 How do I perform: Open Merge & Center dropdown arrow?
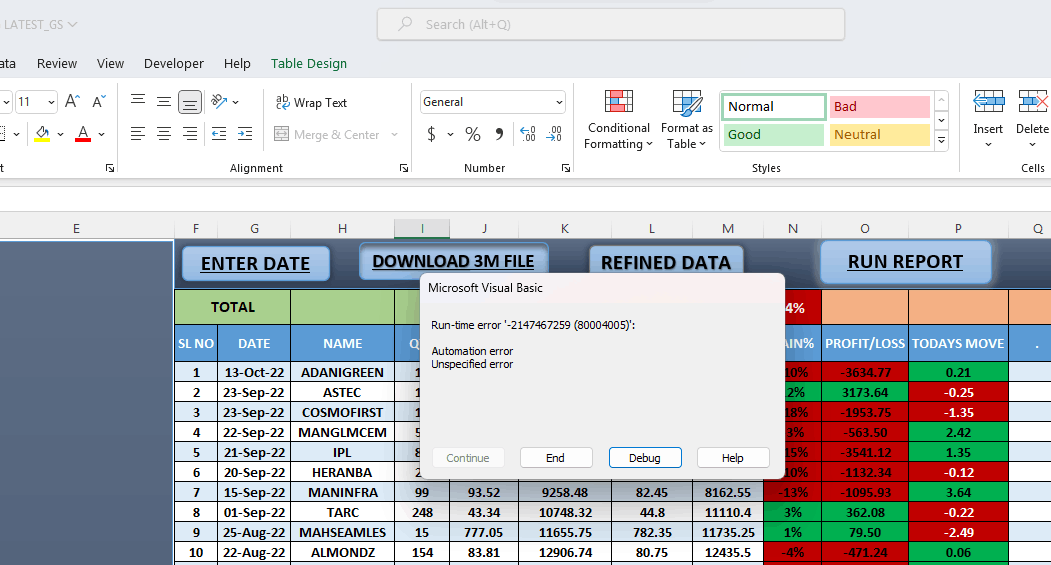(x=394, y=135)
